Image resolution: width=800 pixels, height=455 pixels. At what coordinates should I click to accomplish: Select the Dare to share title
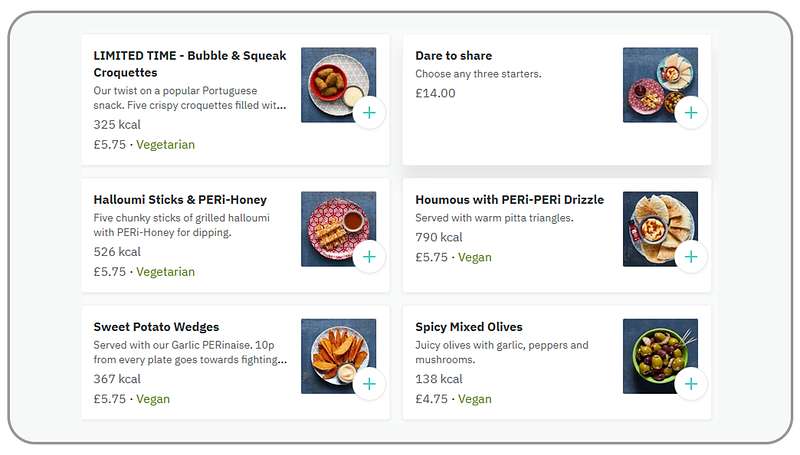pyautogui.click(x=453, y=56)
